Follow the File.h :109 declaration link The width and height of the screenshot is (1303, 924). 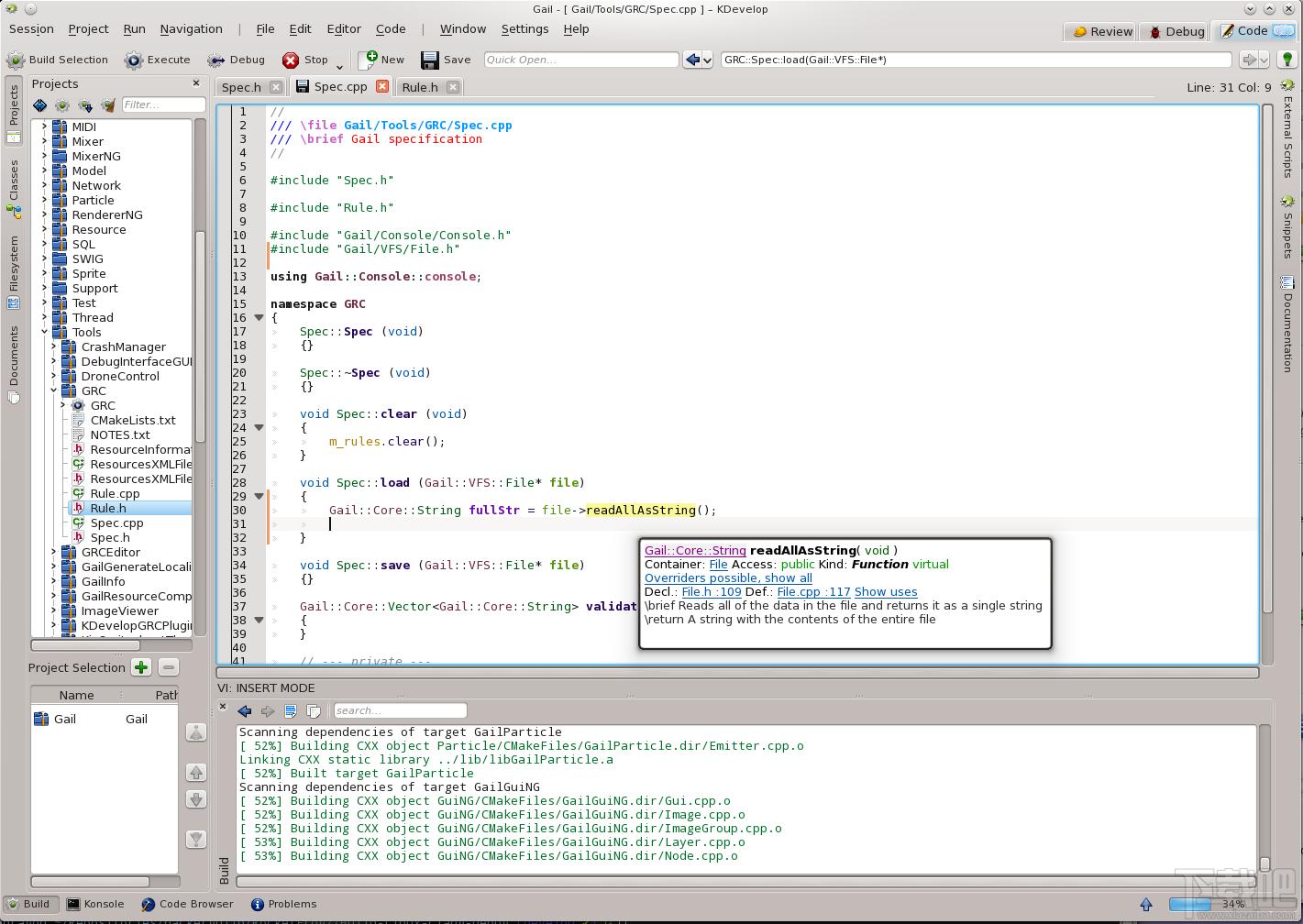[x=712, y=592]
